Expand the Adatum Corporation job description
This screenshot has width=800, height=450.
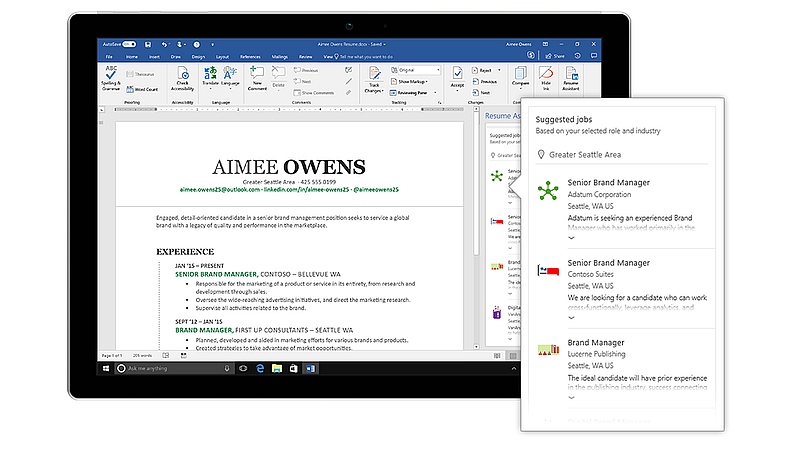pyautogui.click(x=571, y=238)
